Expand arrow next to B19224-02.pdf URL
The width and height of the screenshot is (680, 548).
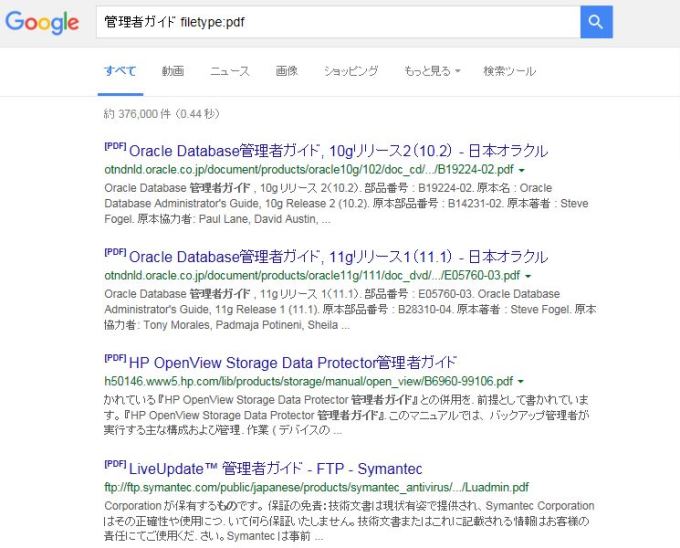(x=522, y=170)
